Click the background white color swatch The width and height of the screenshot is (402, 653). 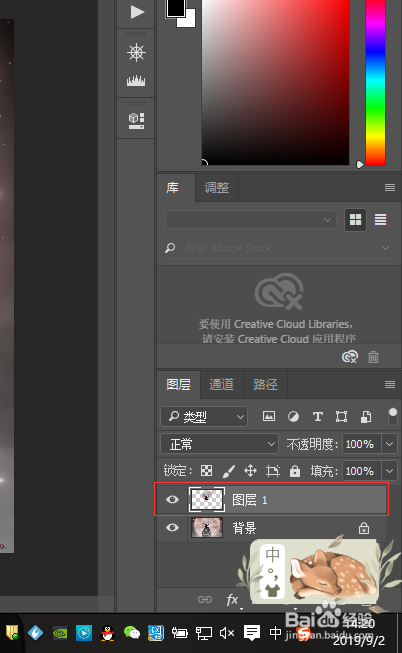click(x=190, y=20)
